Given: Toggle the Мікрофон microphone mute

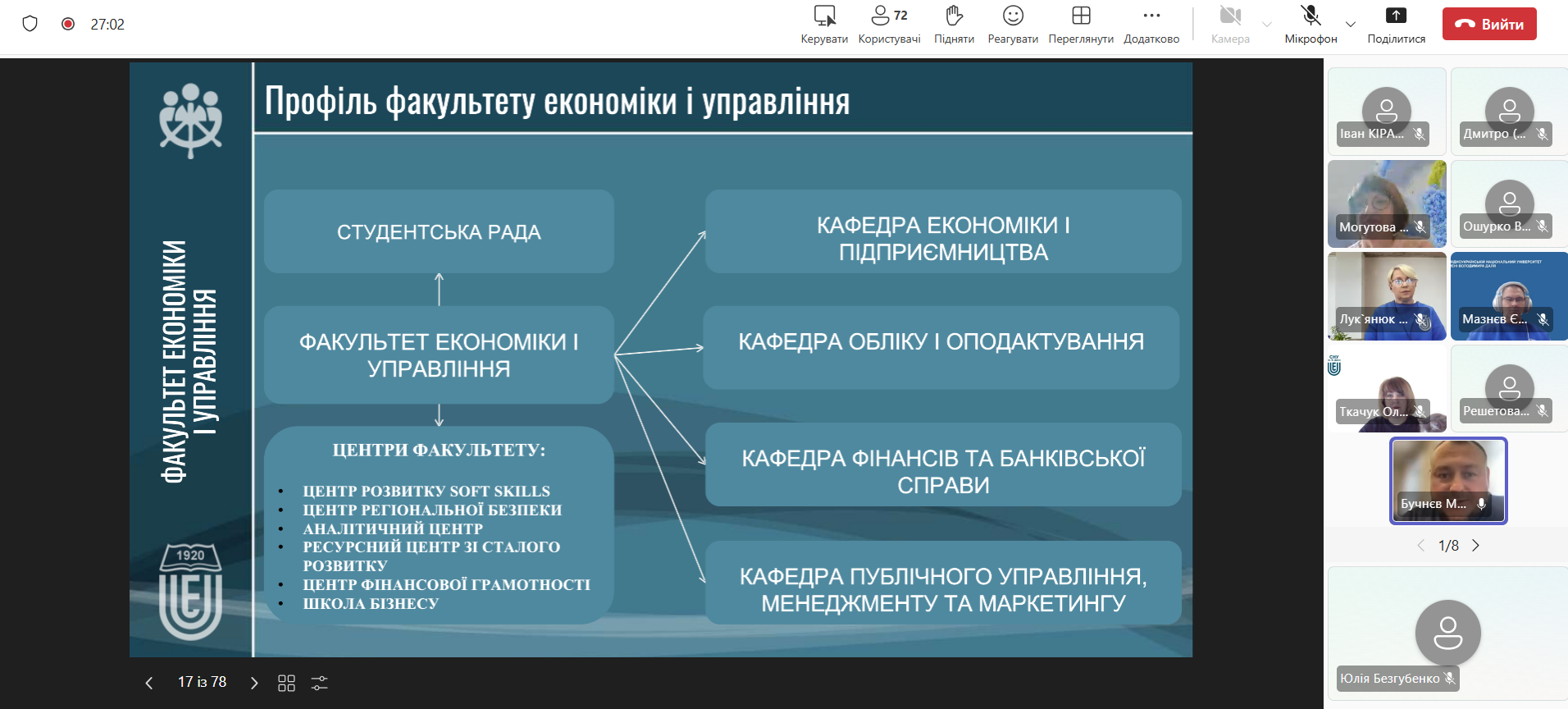Looking at the screenshot, I should point(1310,25).
